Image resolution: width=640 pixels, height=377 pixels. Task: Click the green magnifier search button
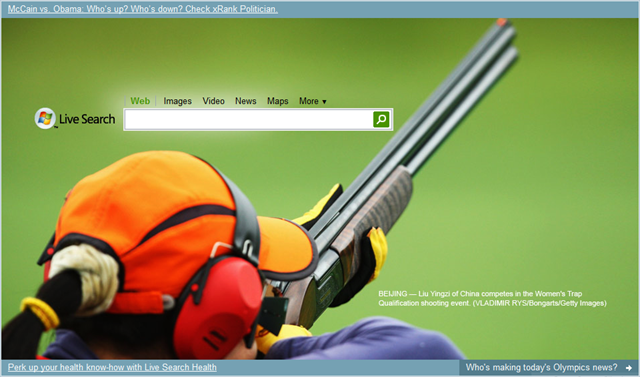click(381, 119)
